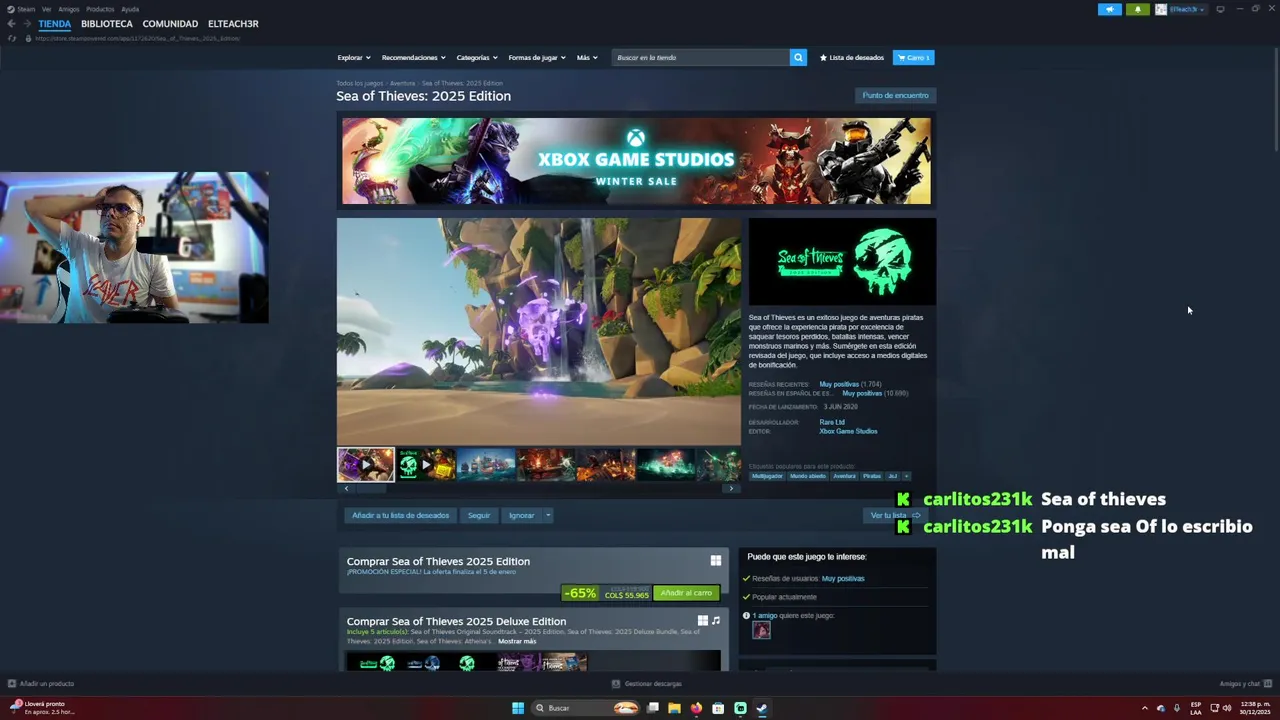Screen dimensions: 1280x720
Task: Open File Explorer from the taskbar
Action: (675, 708)
